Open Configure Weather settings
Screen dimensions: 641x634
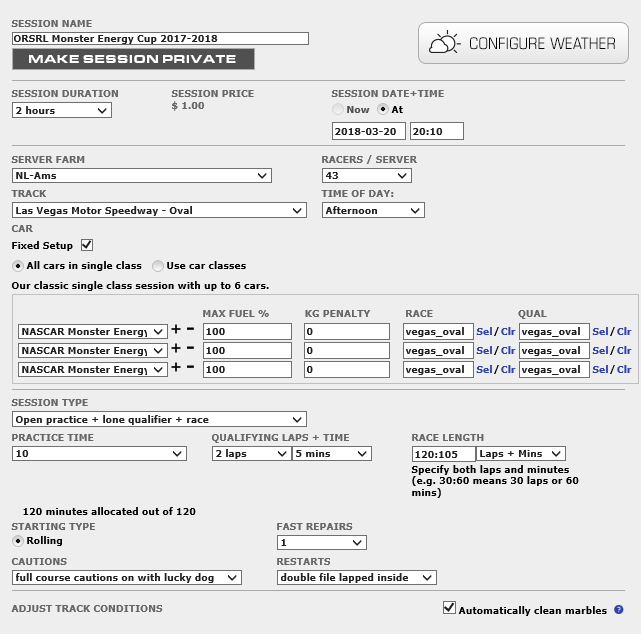tap(523, 44)
